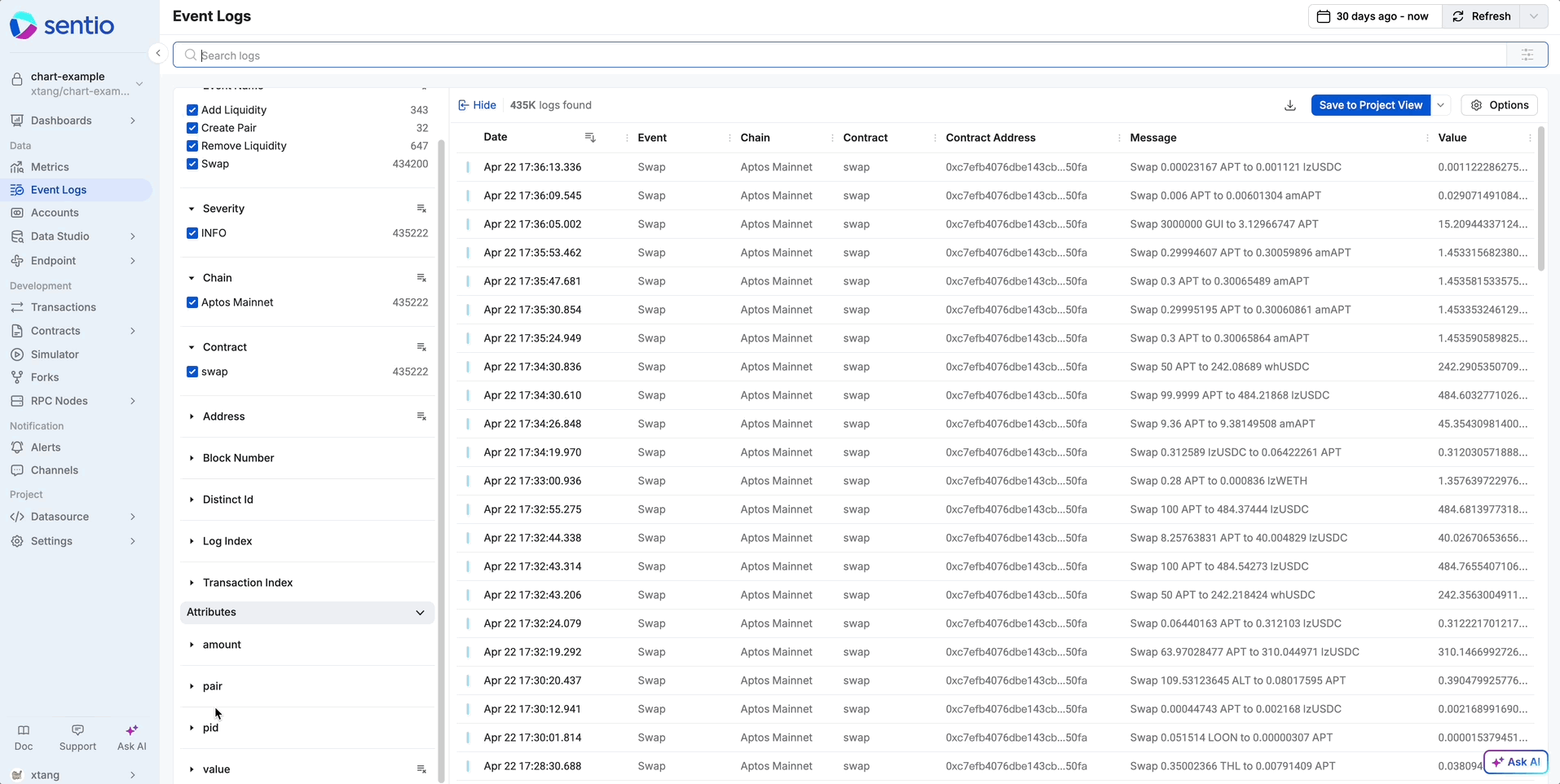Viewport: 1560px width, 784px height.
Task: Open Ask AI sparkle icon in sidebar
Action: [x=131, y=730]
